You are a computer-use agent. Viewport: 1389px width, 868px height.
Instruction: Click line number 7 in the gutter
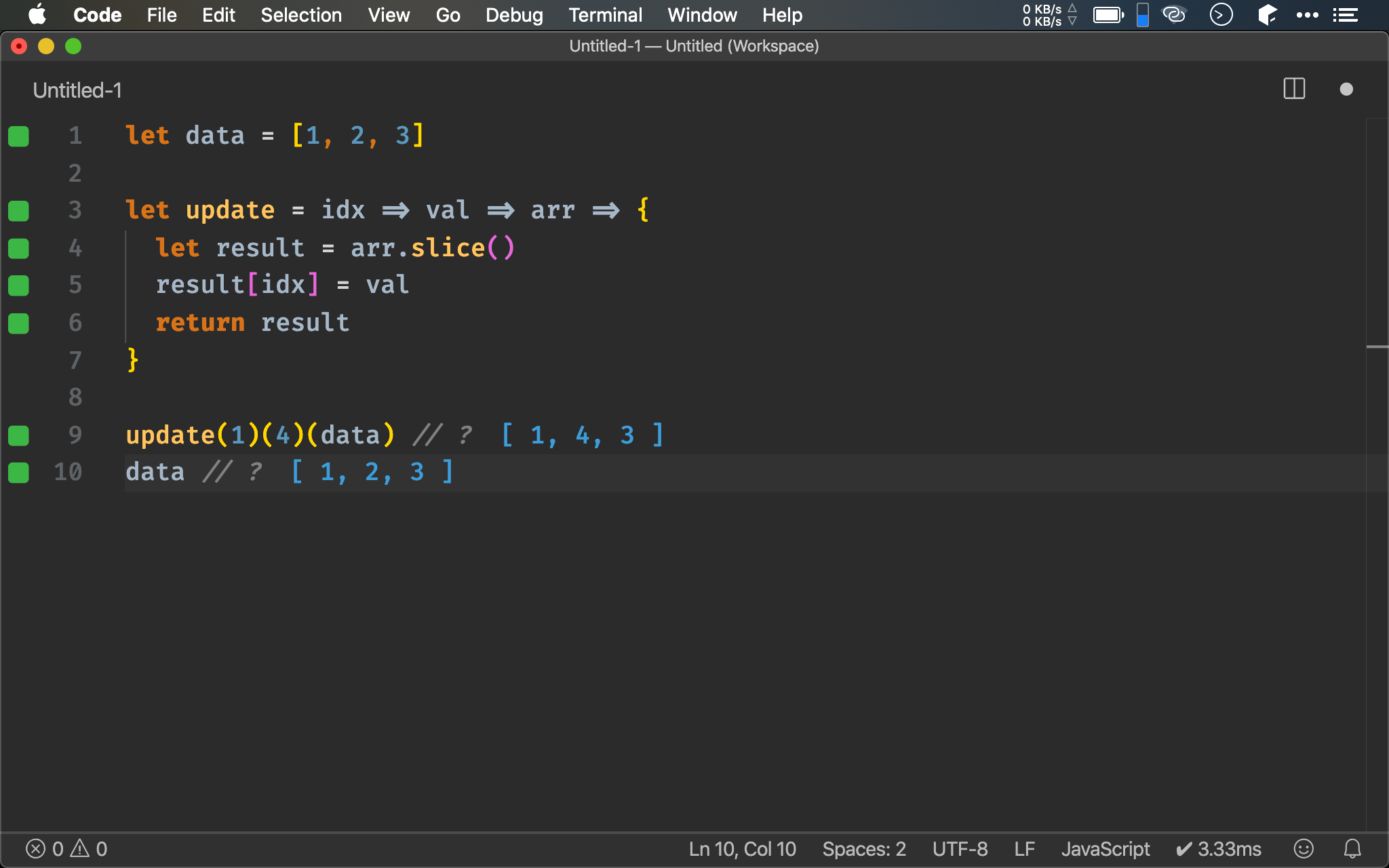(x=75, y=360)
